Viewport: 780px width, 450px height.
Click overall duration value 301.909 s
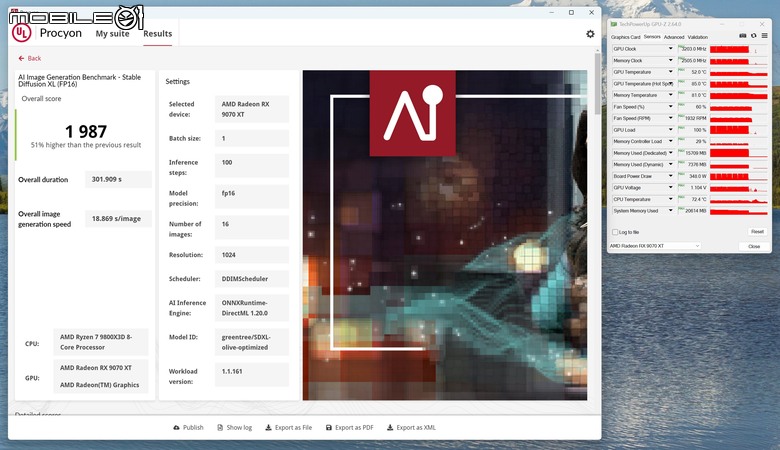click(x=118, y=179)
